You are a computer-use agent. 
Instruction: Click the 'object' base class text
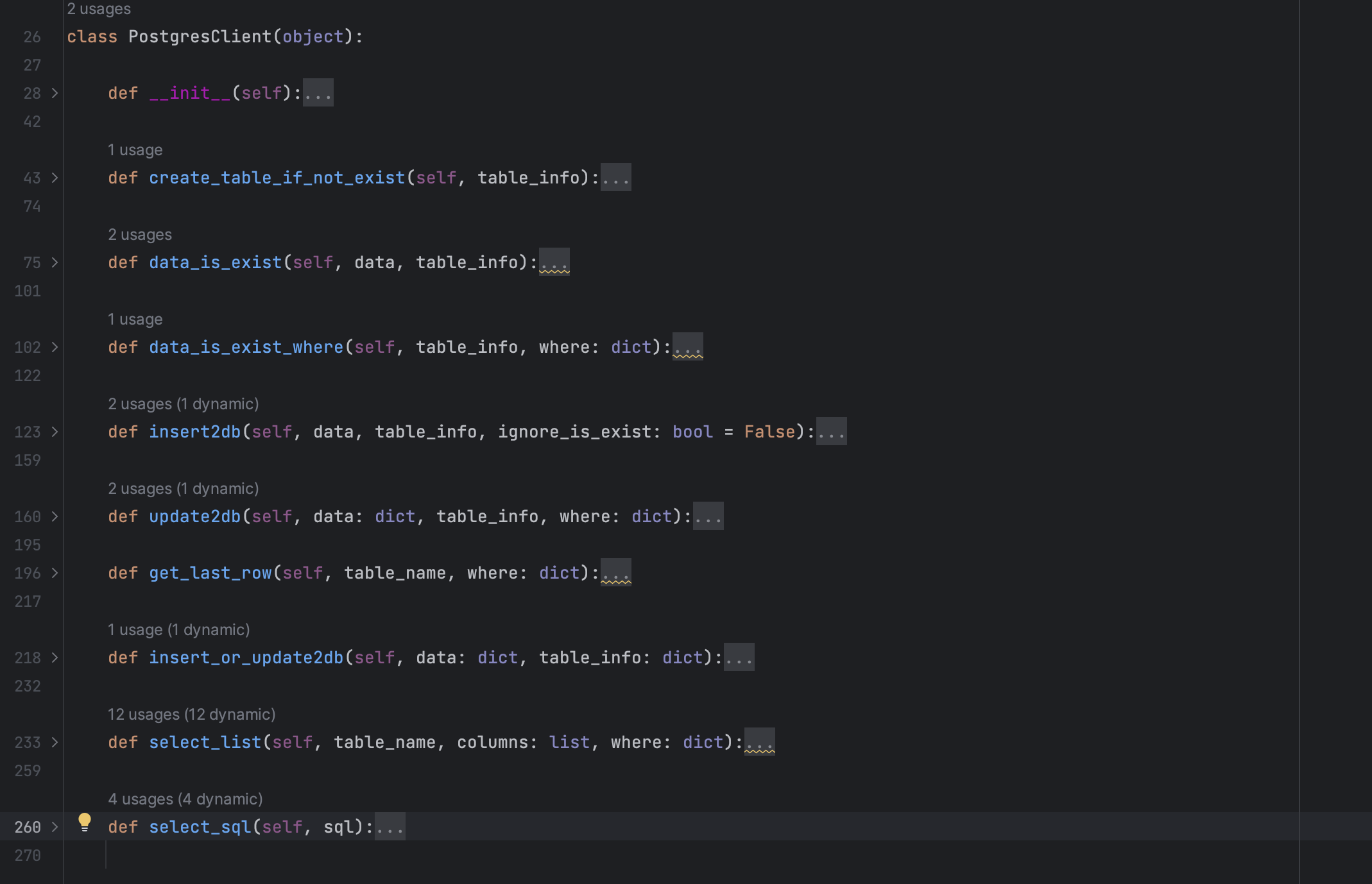point(313,37)
